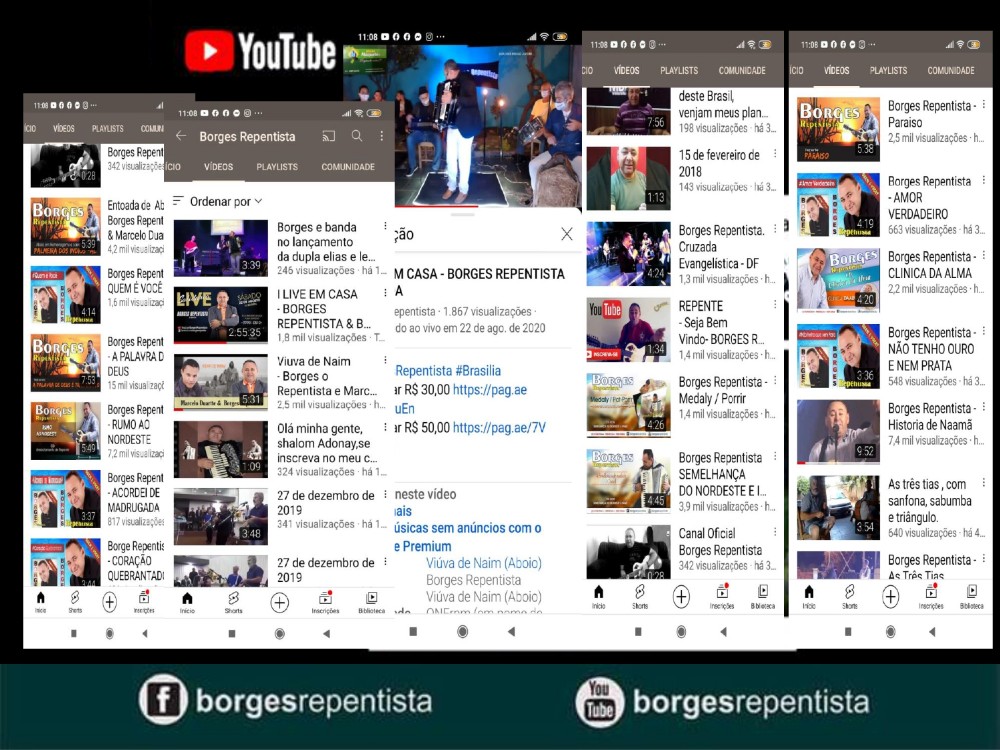Screen dimensions: 1000x750
Task: Tap Shorts icon under CORAÇÃO QUEBRANTADO list
Action: pos(75,601)
